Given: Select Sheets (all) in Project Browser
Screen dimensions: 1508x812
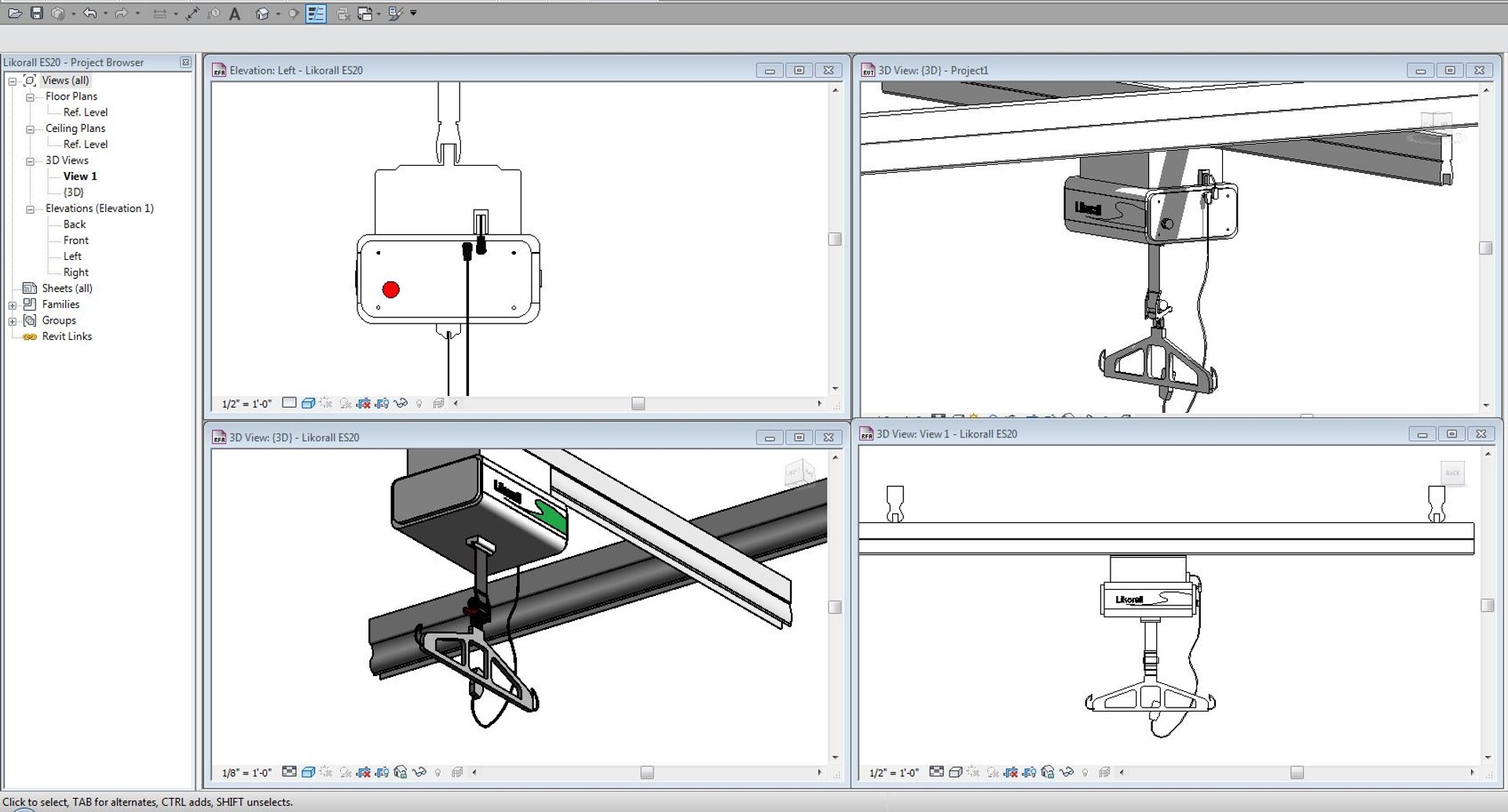Looking at the screenshot, I should click(x=67, y=288).
